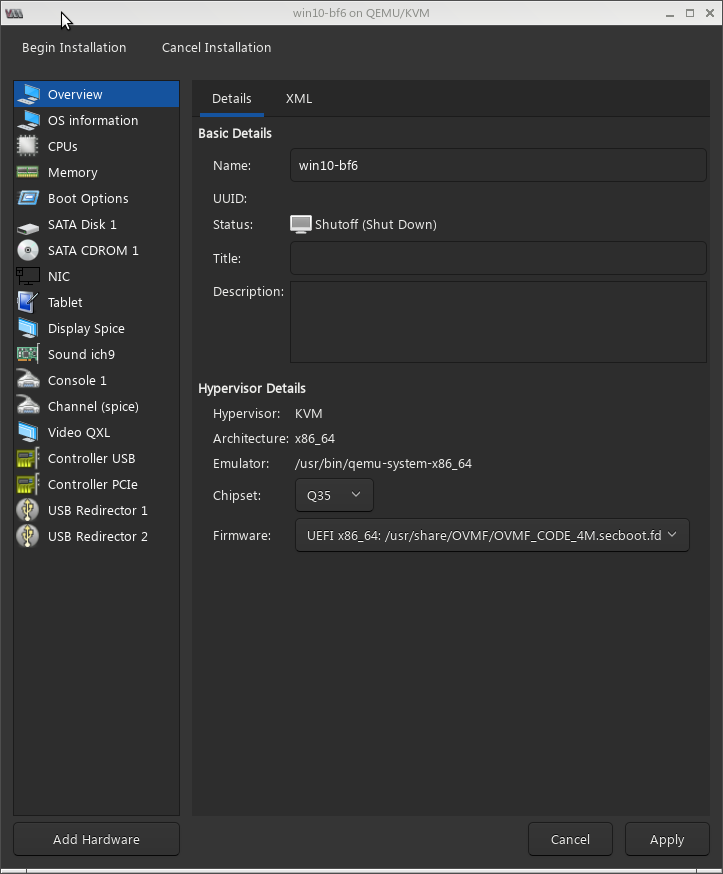The width and height of the screenshot is (723, 874).
Task: Click the Shutoff status monitor icon
Action: click(x=301, y=224)
